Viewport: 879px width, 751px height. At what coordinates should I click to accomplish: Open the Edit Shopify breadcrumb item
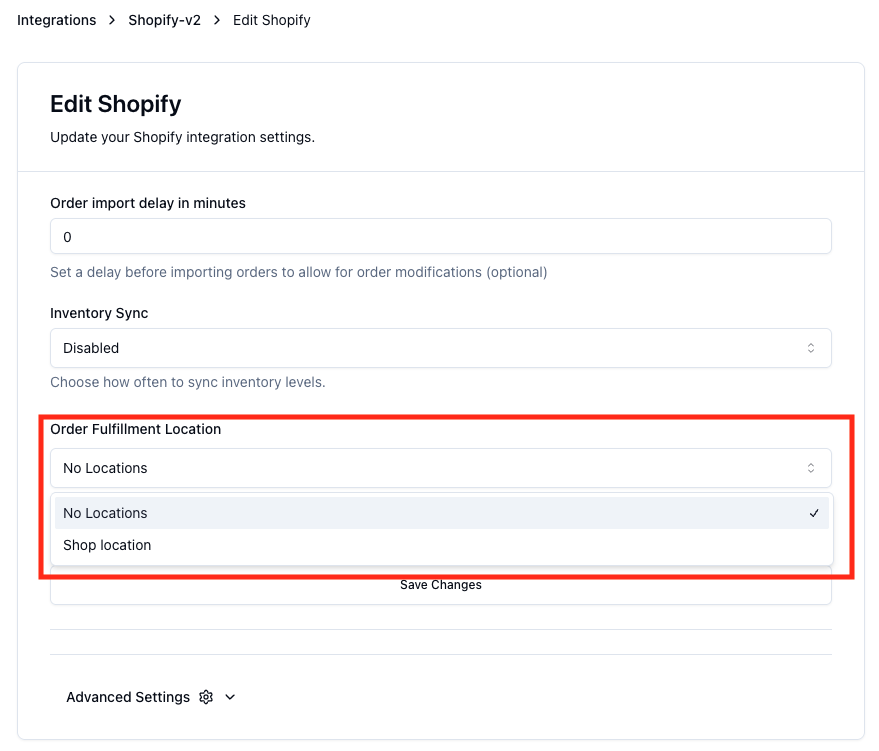271,19
